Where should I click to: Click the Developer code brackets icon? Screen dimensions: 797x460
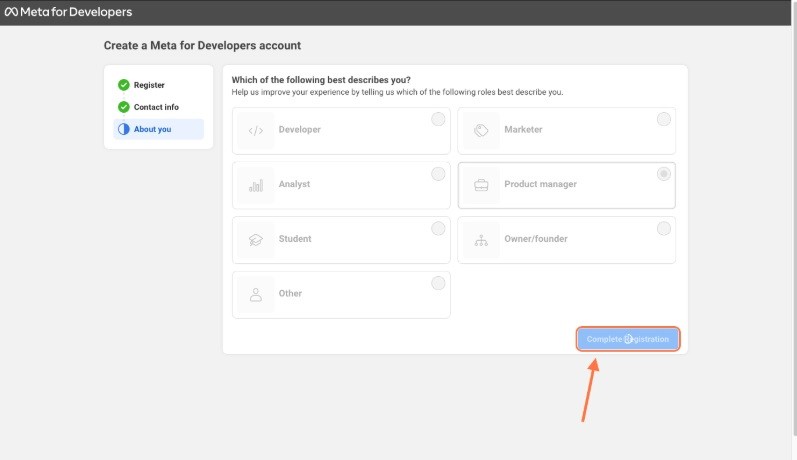coord(256,131)
